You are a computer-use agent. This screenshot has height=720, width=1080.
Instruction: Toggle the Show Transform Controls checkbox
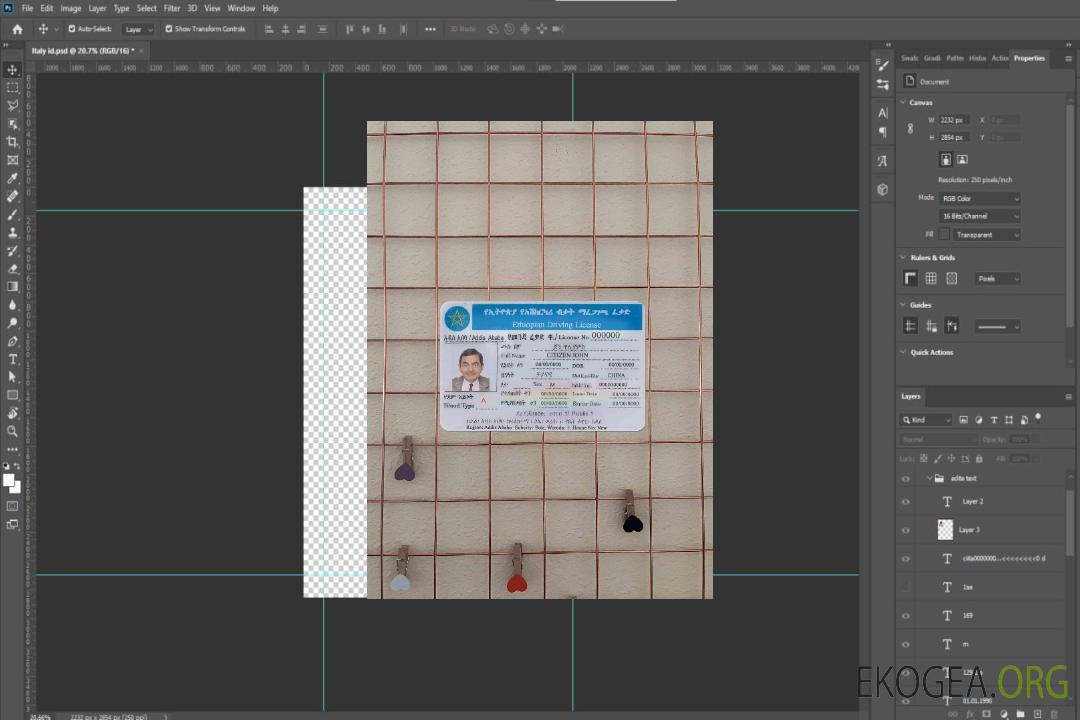point(169,29)
